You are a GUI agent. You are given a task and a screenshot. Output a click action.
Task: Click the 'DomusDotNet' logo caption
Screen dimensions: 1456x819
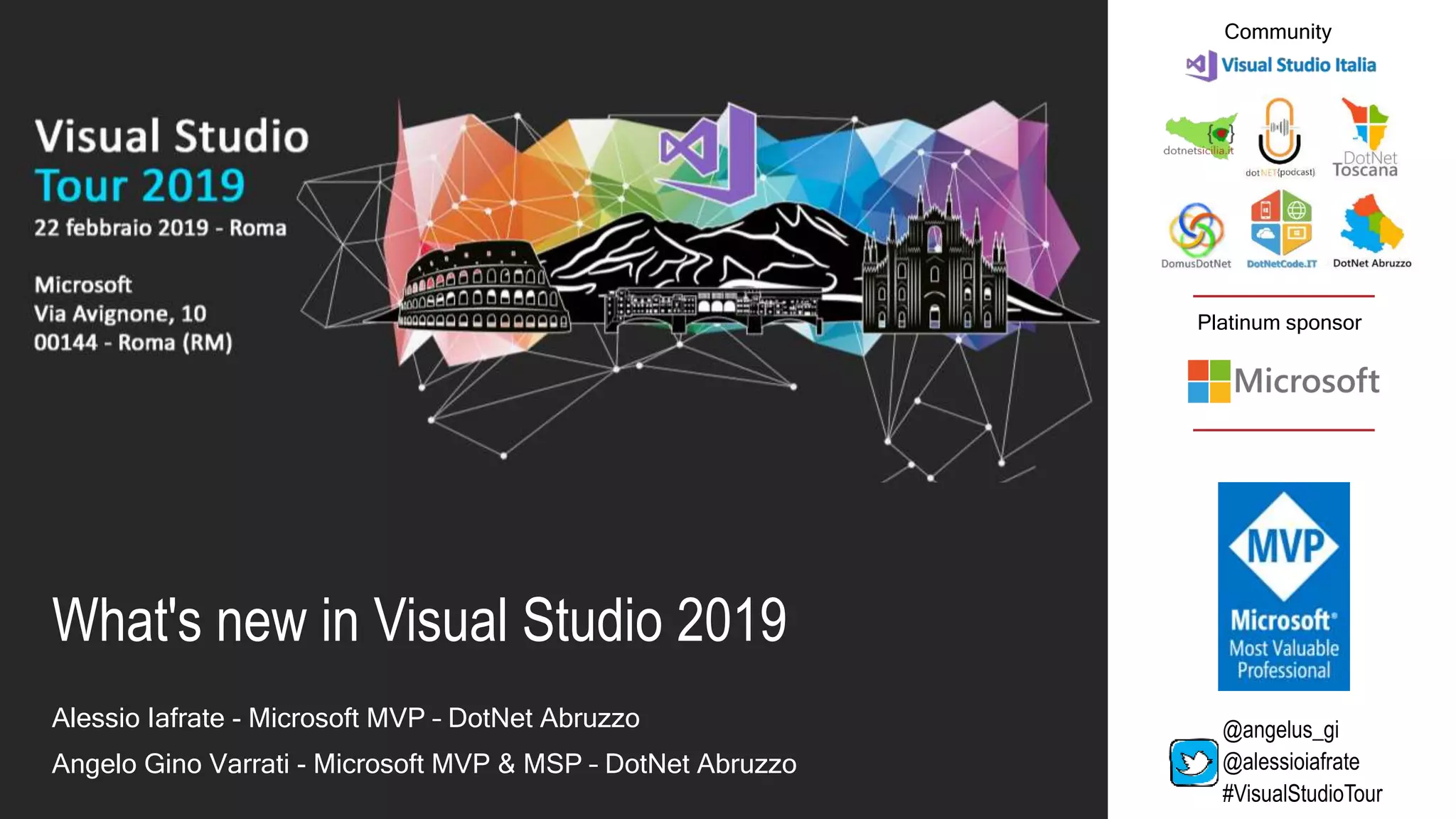pyautogui.click(x=1196, y=264)
